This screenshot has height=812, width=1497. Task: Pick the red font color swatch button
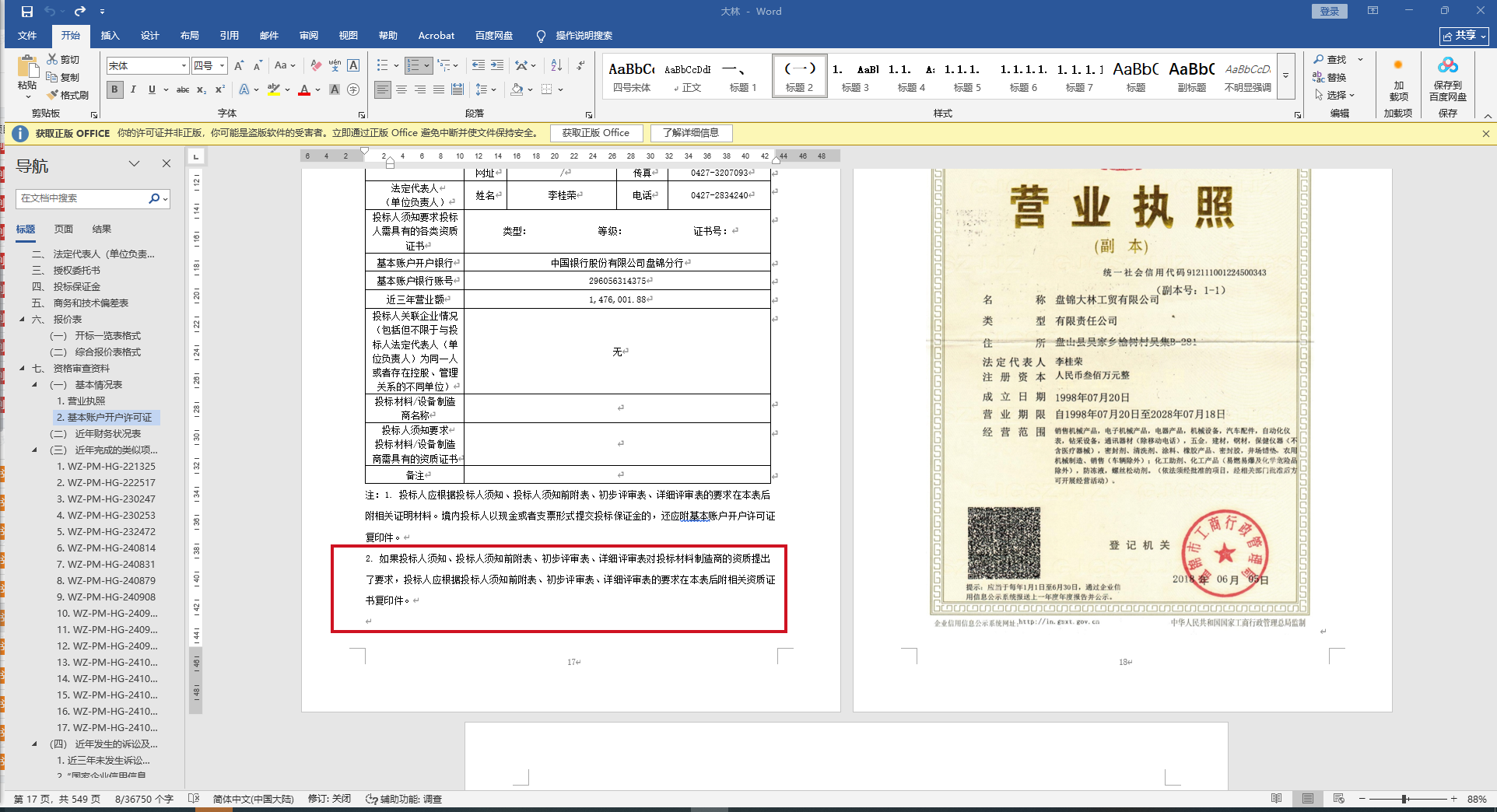pos(304,89)
